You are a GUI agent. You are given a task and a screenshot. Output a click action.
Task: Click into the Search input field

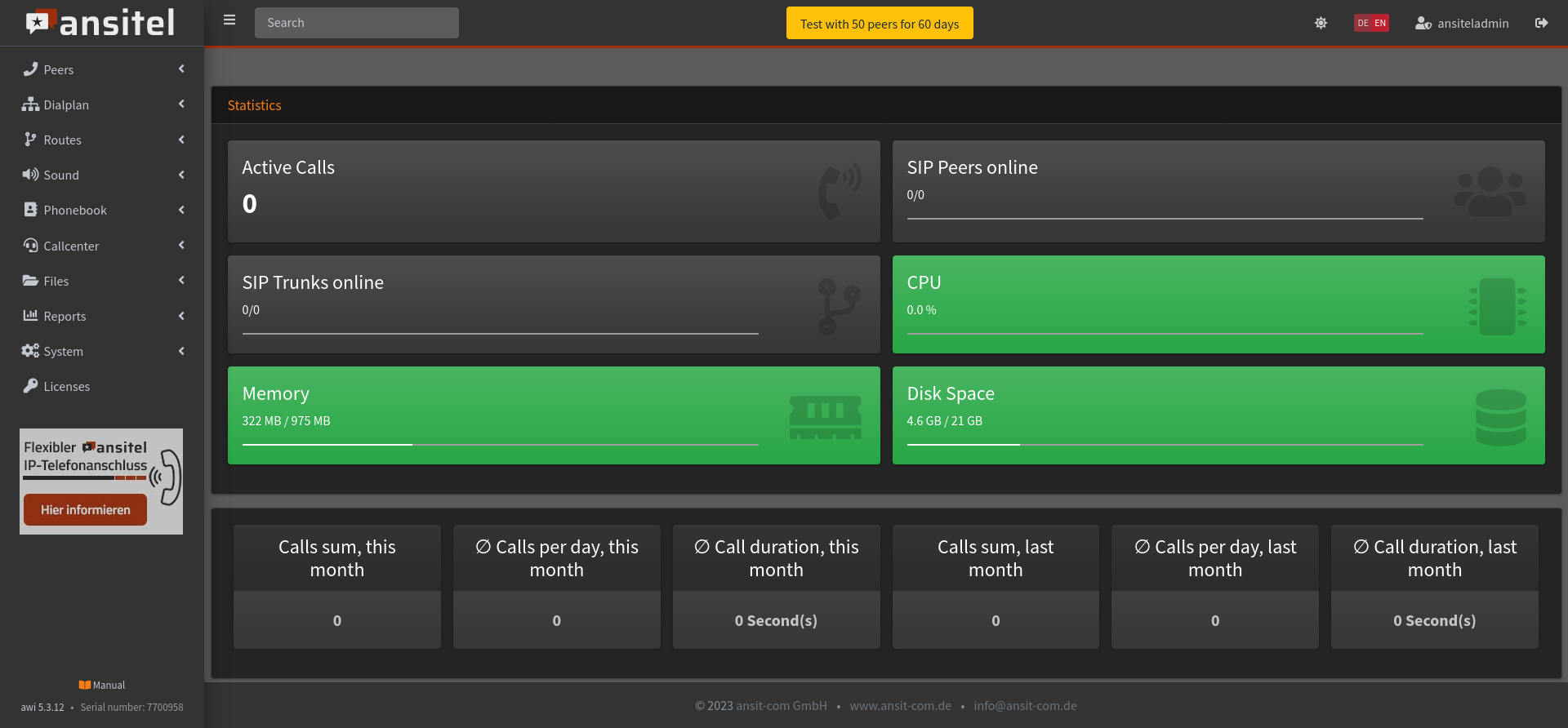pyautogui.click(x=357, y=23)
